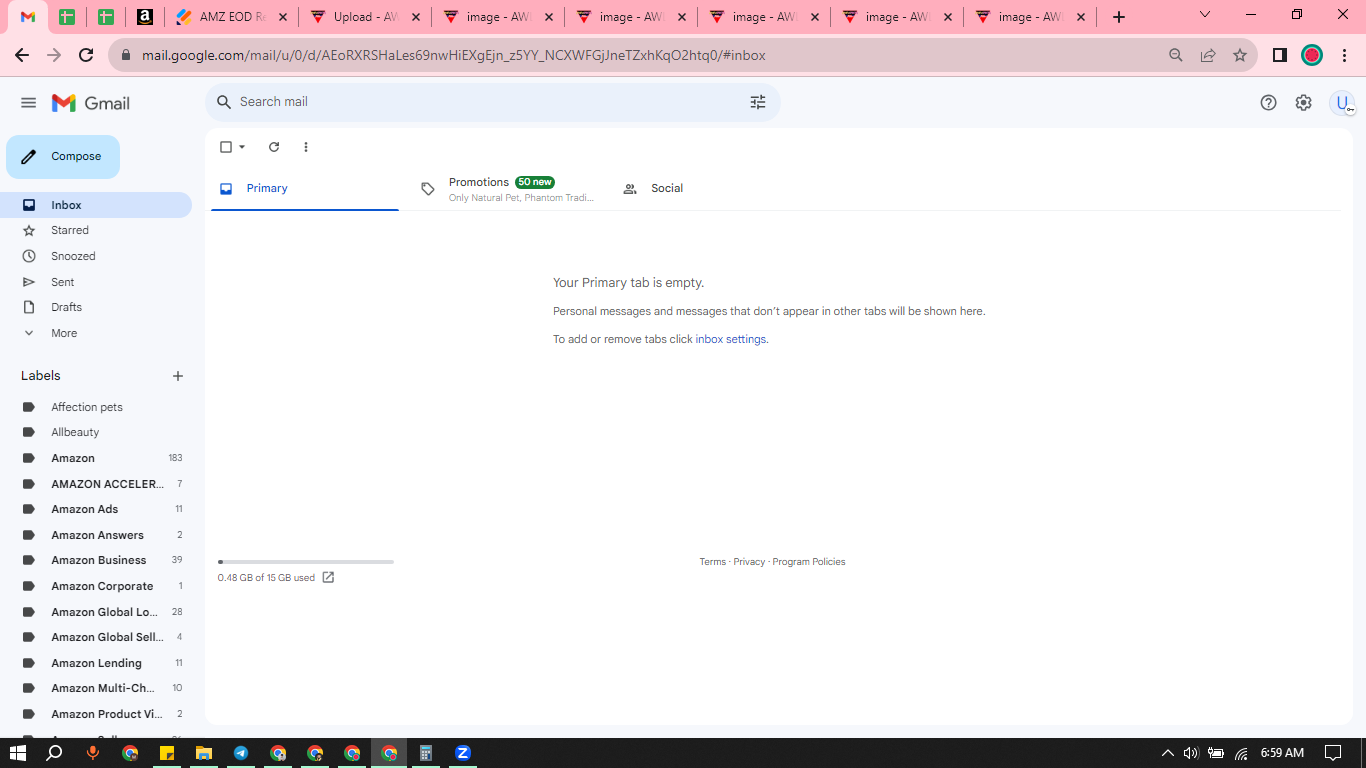Open Chrome three-dot menu
Image resolution: width=1366 pixels, height=768 pixels.
[1344, 55]
